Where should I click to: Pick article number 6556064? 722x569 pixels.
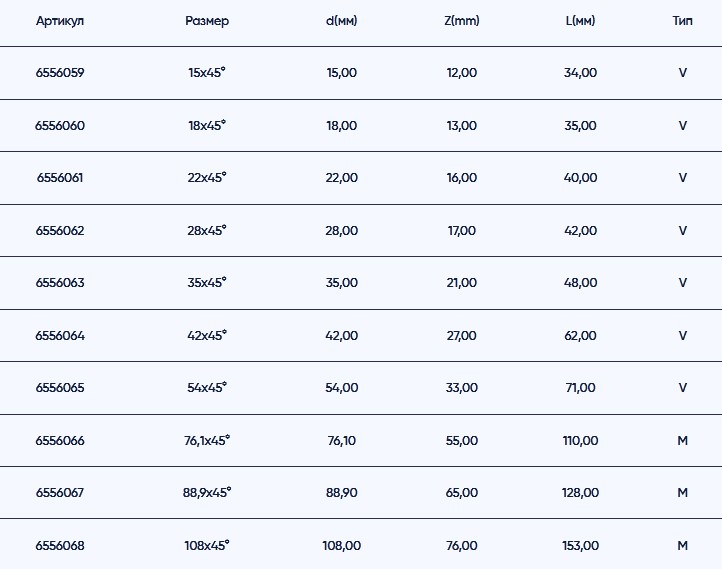coord(60,335)
